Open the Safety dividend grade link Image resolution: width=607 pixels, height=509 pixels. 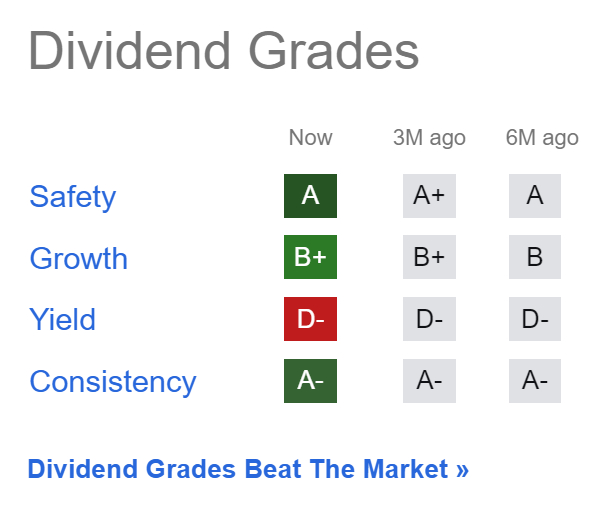click(x=72, y=196)
